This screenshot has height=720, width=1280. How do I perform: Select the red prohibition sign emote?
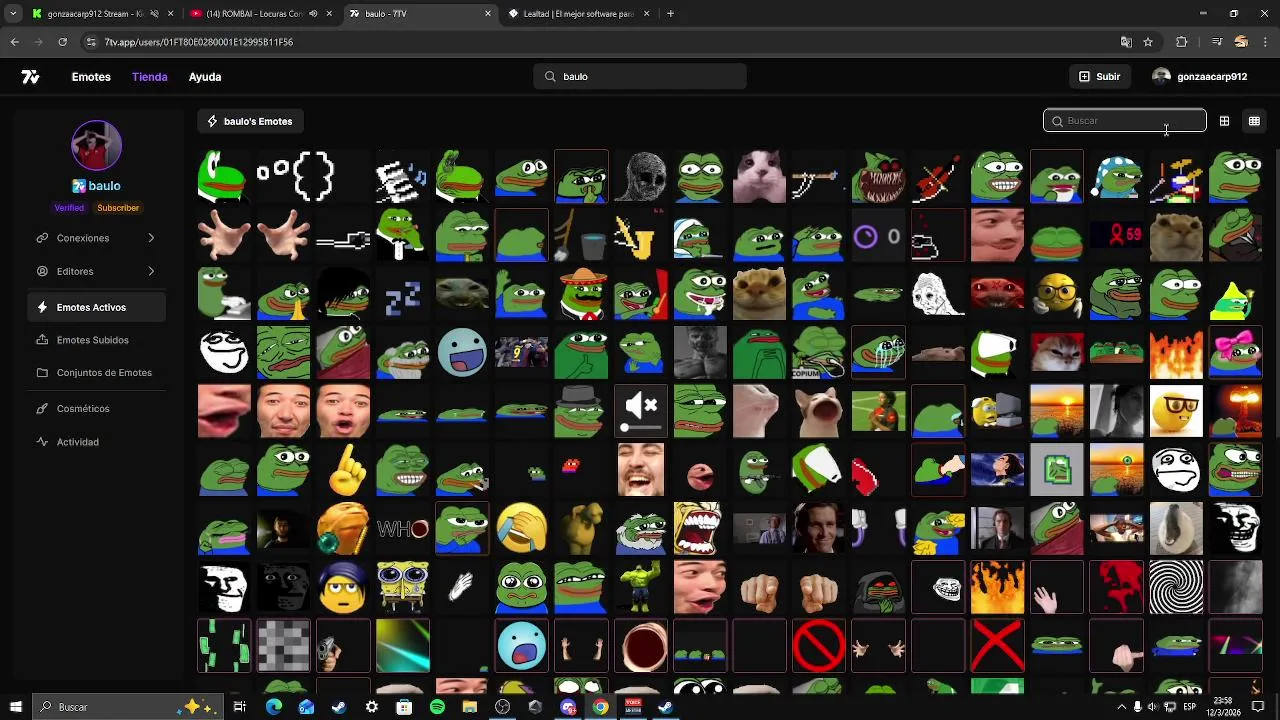(x=819, y=646)
